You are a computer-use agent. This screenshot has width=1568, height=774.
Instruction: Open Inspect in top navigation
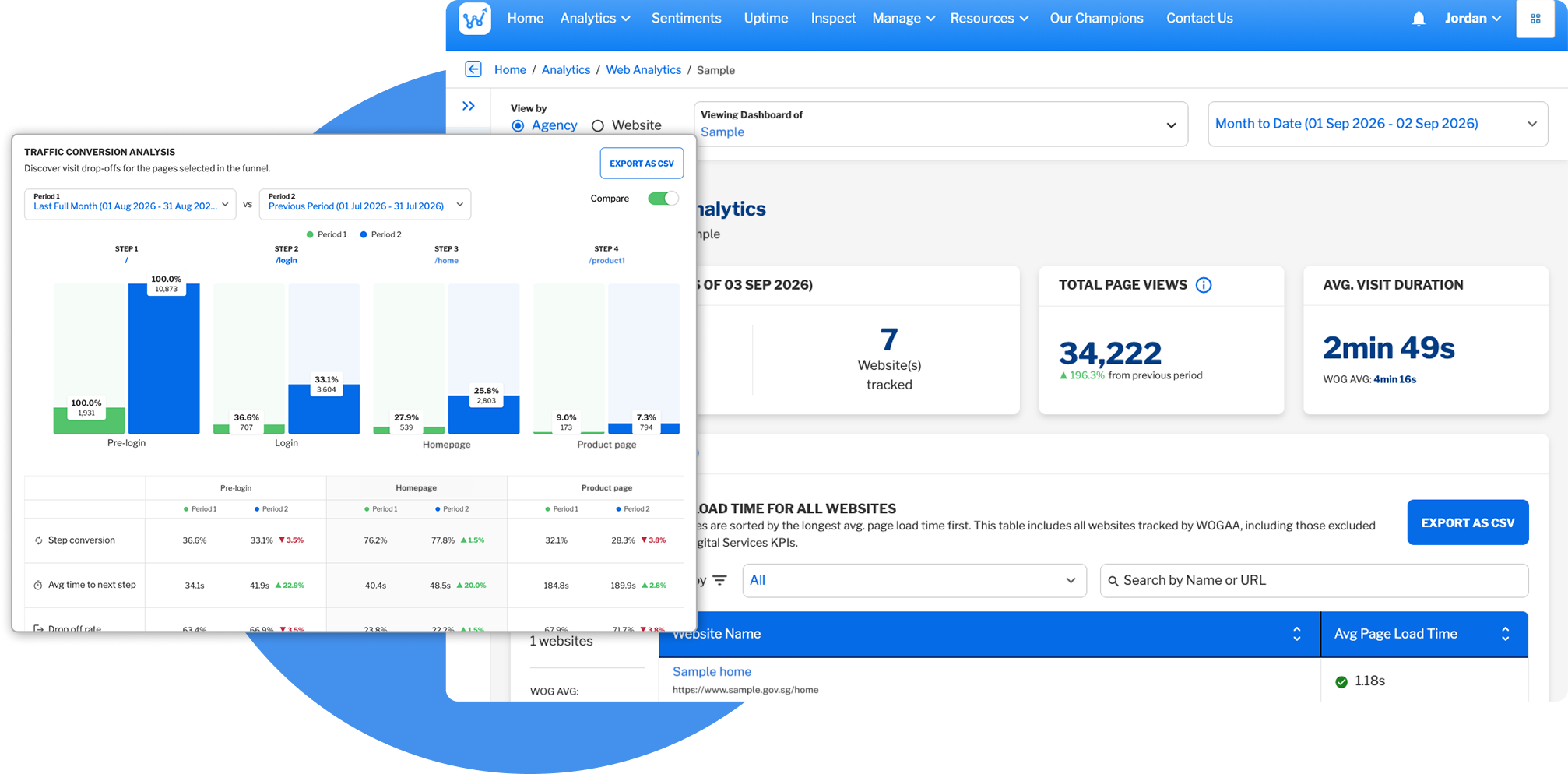coord(833,18)
